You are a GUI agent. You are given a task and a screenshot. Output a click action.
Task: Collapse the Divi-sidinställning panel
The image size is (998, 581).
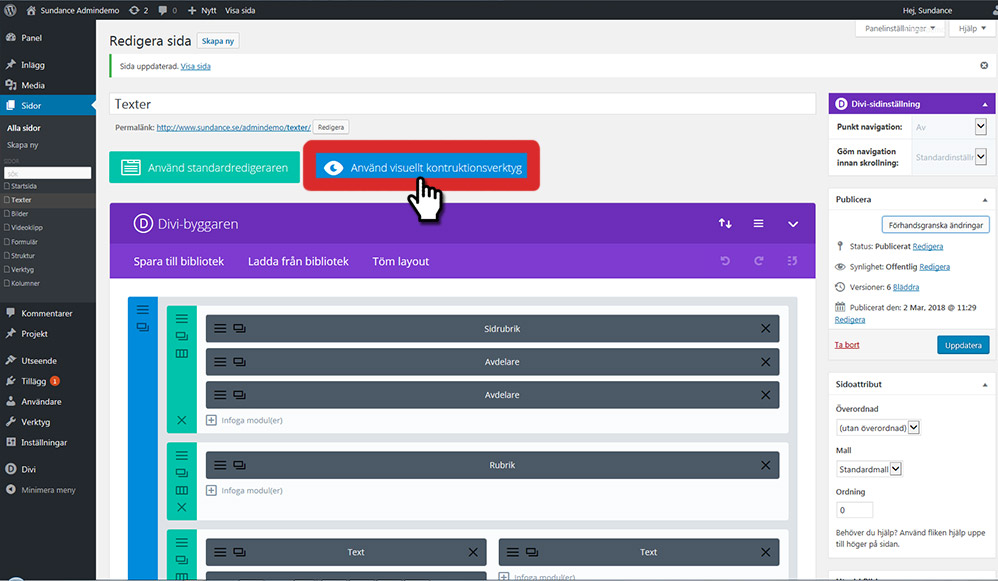985,104
